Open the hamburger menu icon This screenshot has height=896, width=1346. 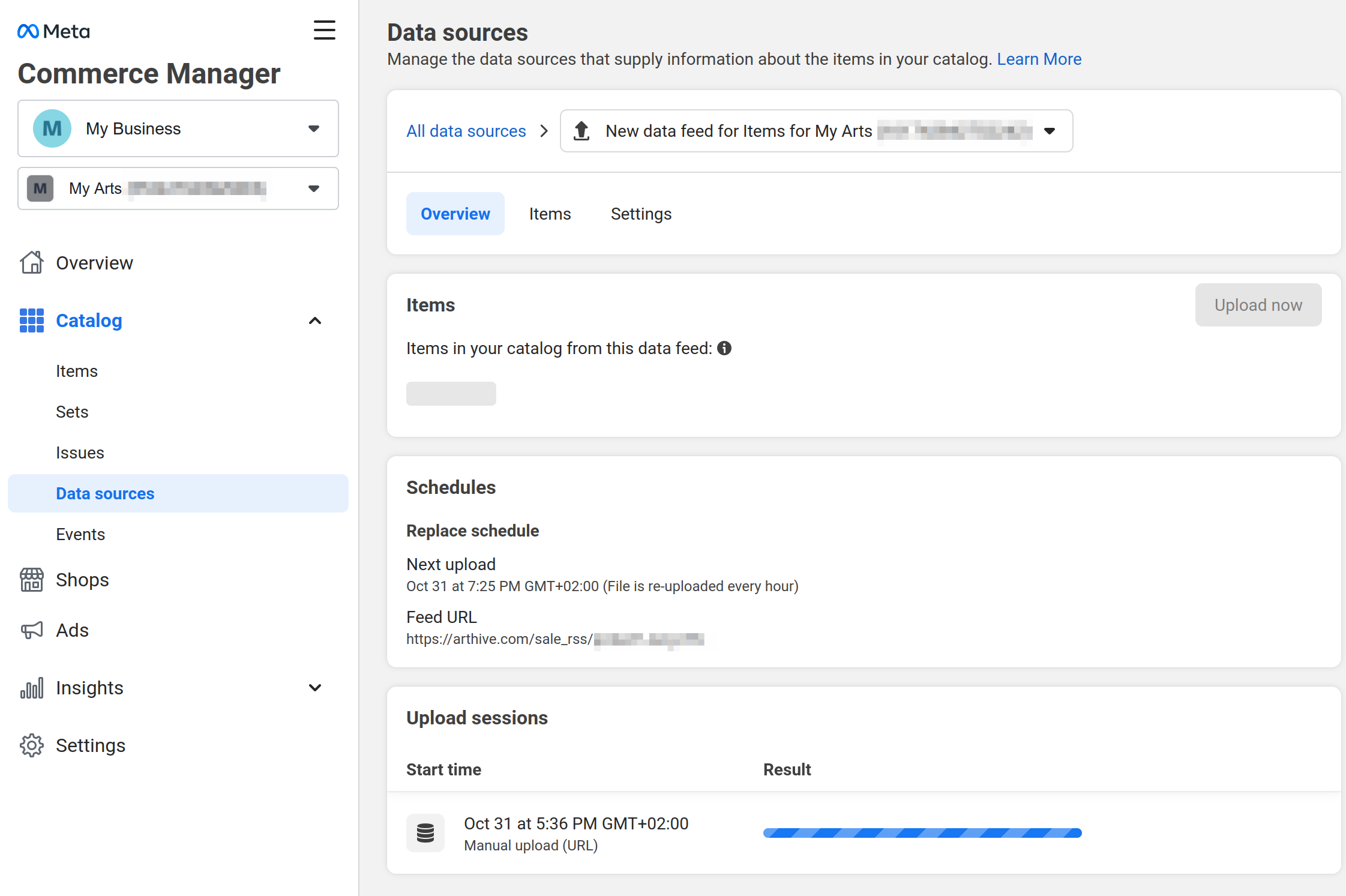point(325,30)
